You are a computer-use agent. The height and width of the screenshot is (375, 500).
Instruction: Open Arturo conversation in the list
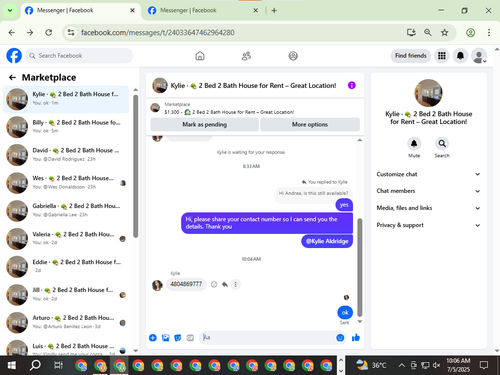point(66,323)
